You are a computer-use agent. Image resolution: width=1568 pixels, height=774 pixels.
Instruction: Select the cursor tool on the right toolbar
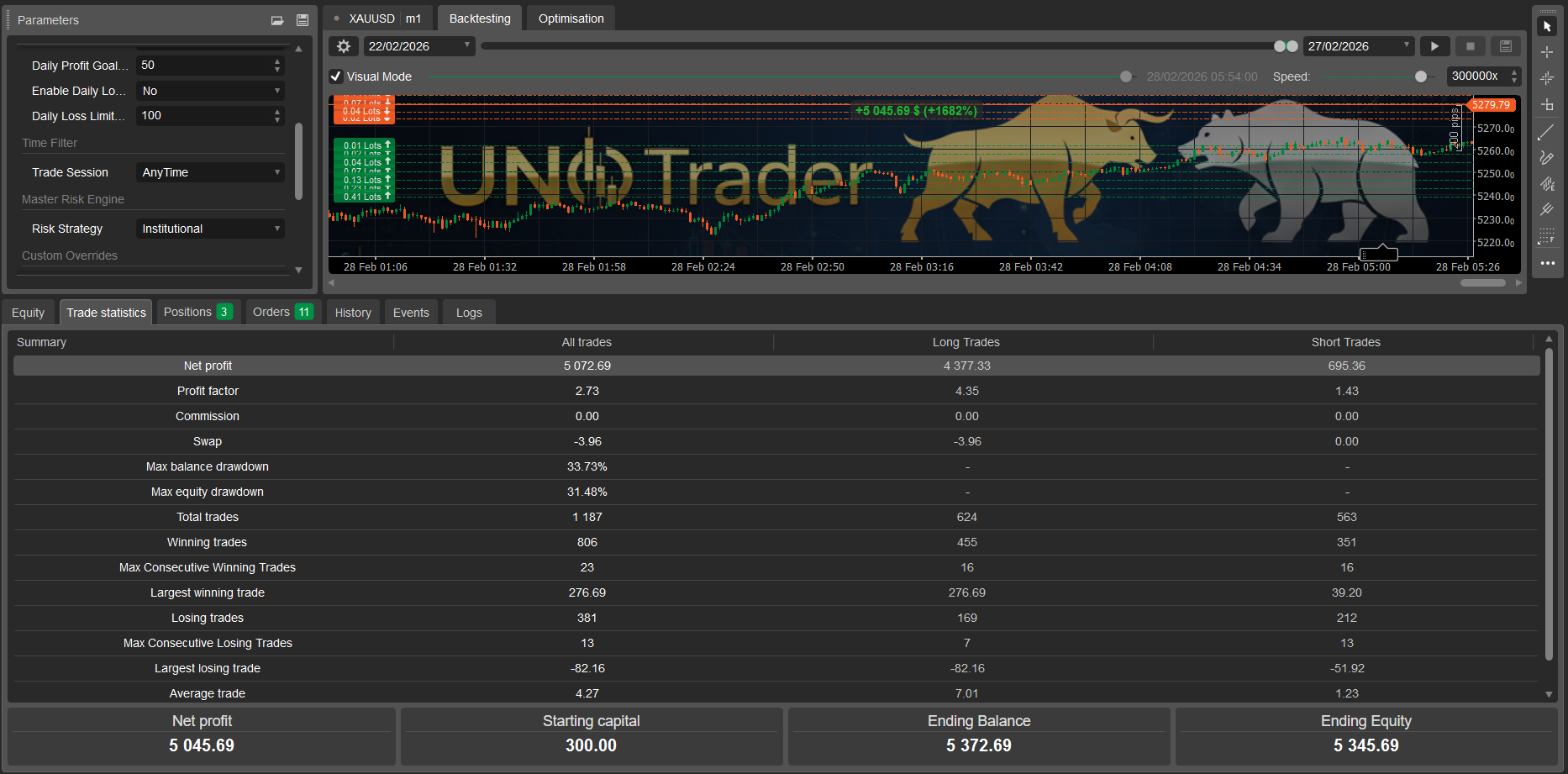1548,26
